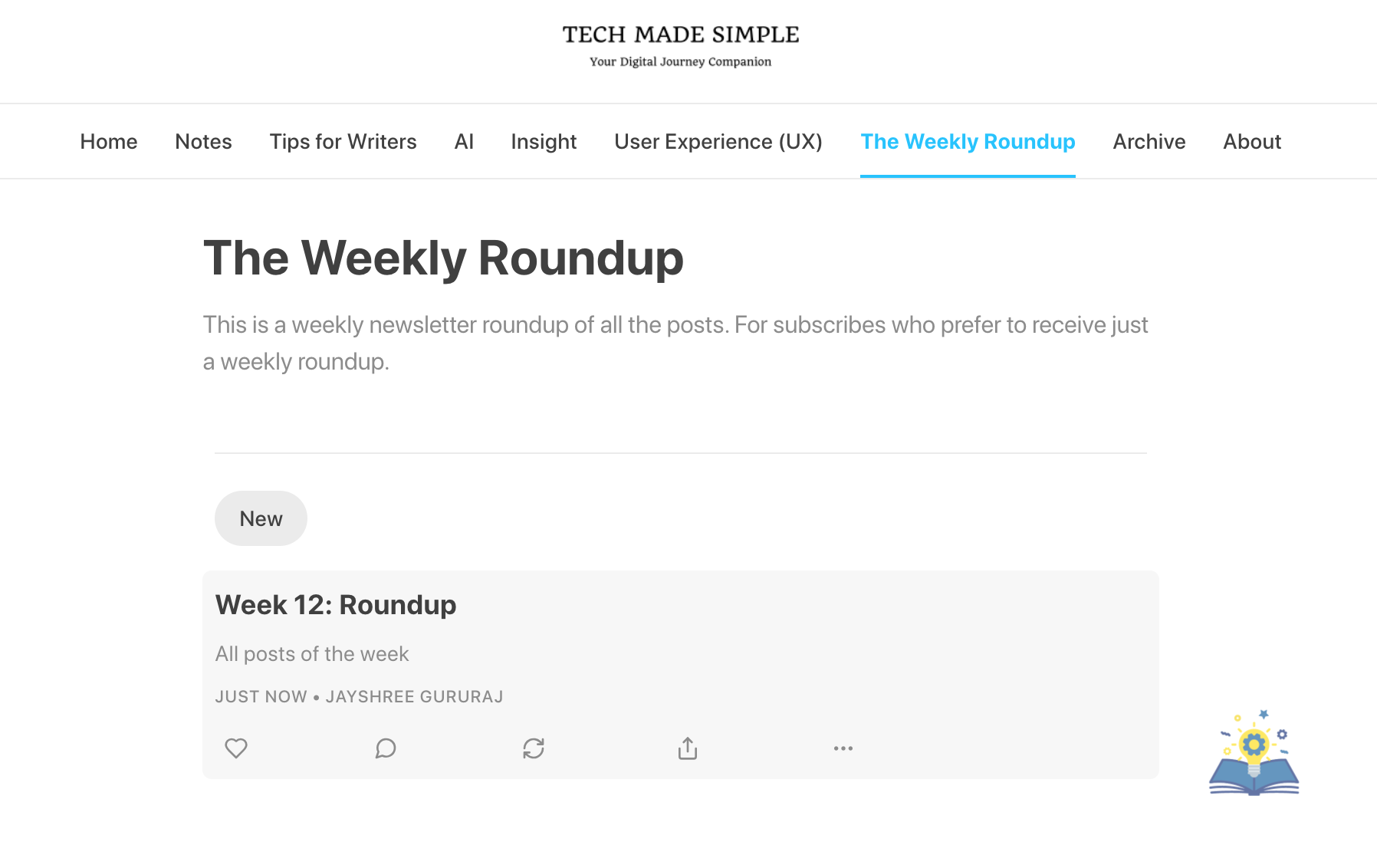Click the New sort filter button
Viewport: 1377px width, 868px height.
(261, 518)
